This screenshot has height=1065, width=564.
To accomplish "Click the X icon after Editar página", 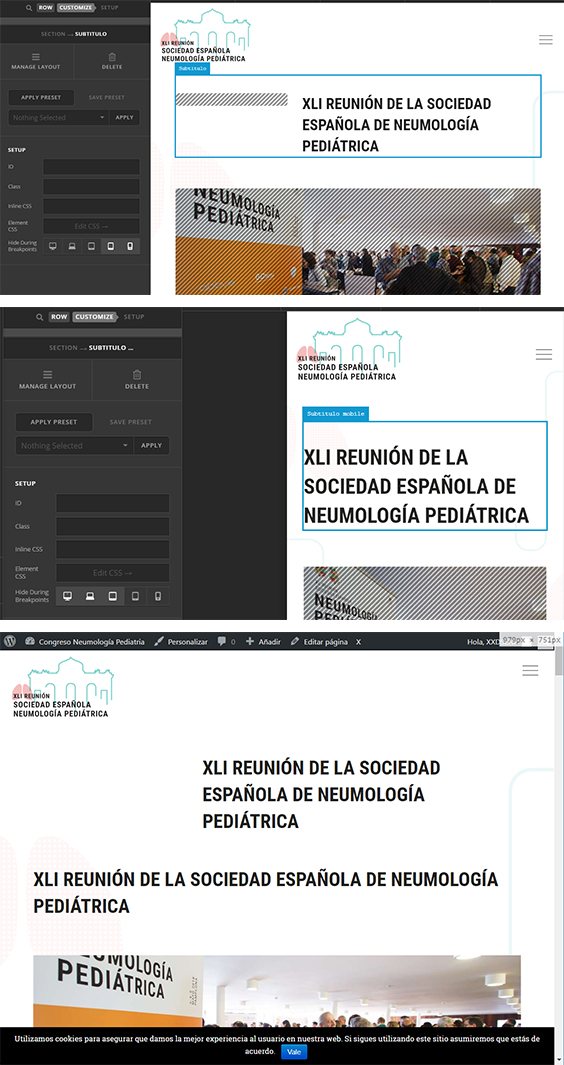I will click(x=359, y=642).
